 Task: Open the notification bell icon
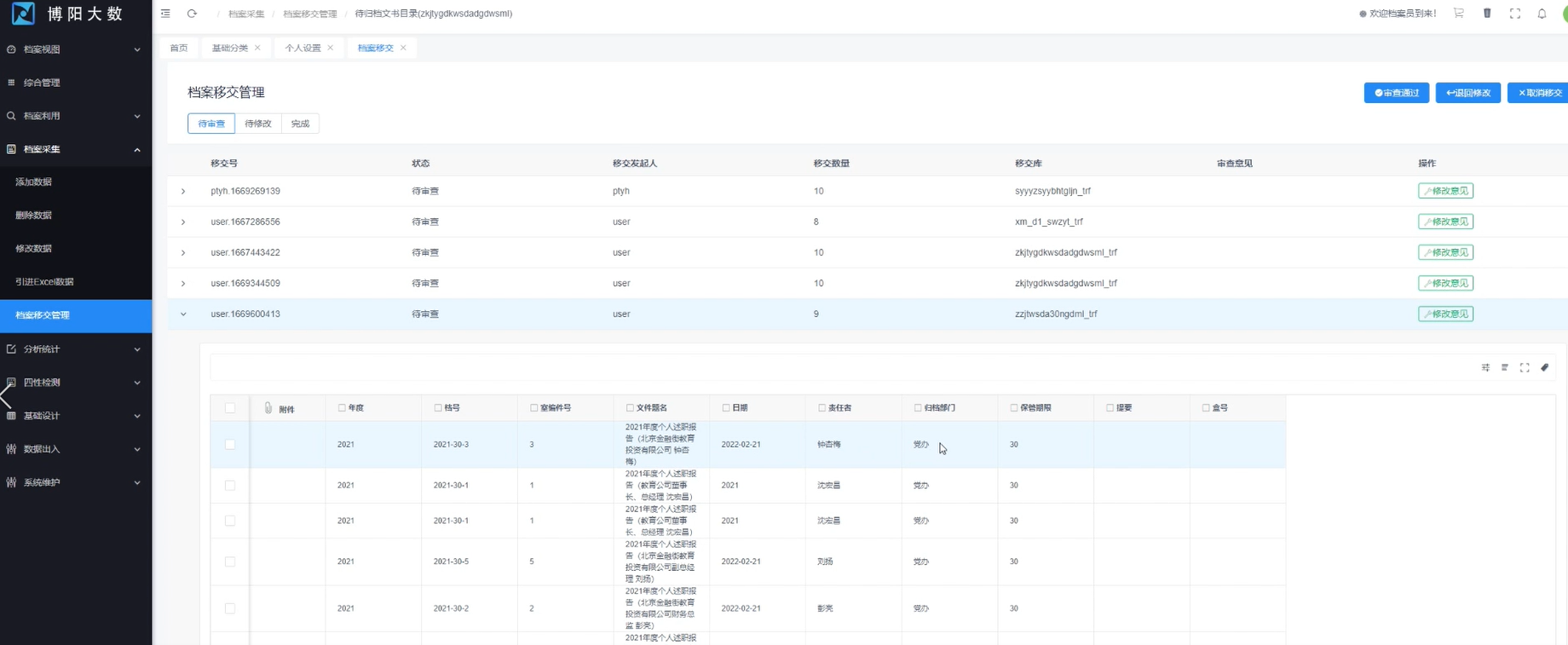coord(1542,14)
